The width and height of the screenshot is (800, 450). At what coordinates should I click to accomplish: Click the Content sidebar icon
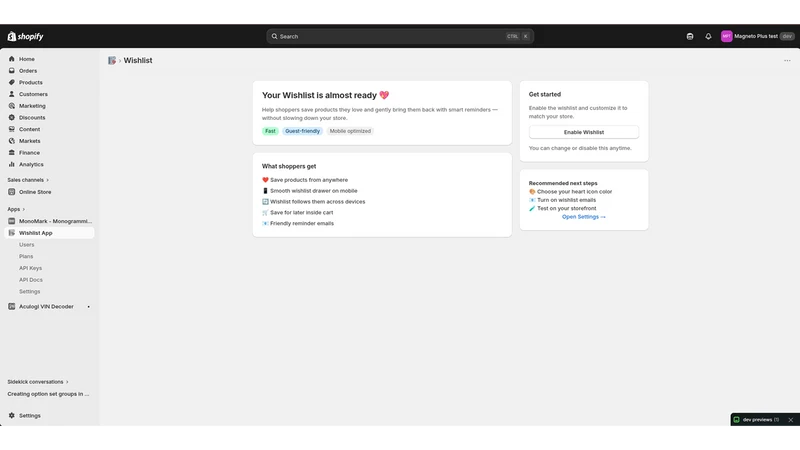pyautogui.click(x=12, y=129)
